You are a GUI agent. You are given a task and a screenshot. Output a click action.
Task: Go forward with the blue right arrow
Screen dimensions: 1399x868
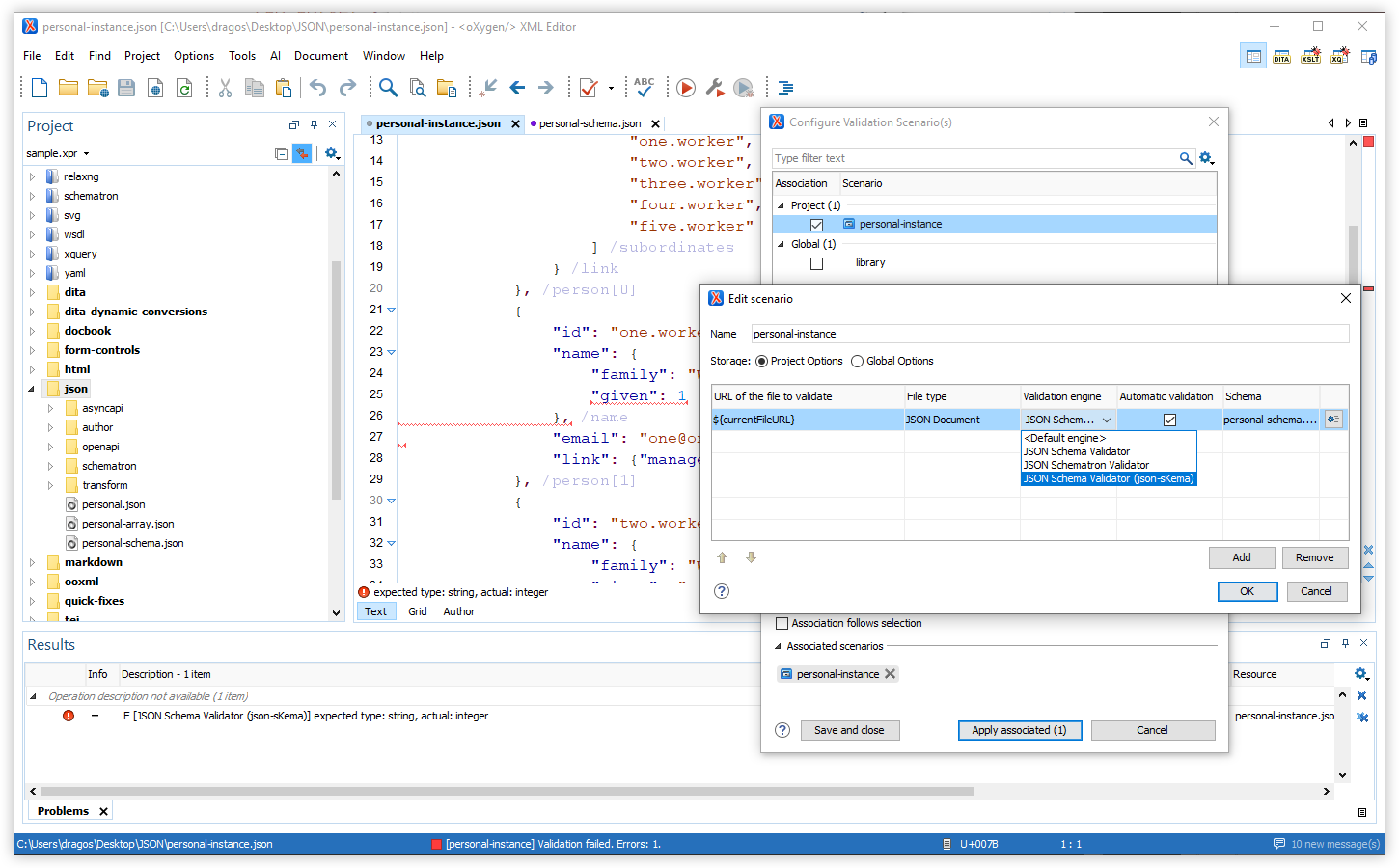pyautogui.click(x=546, y=88)
